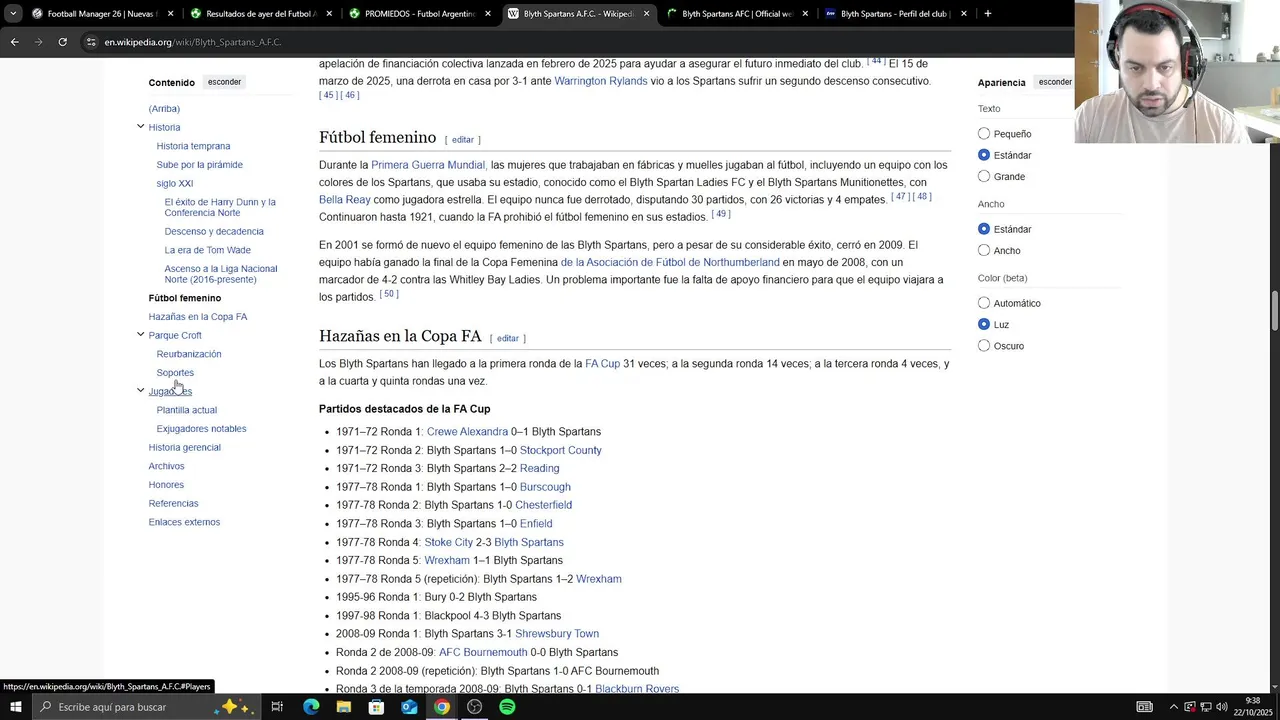The height and width of the screenshot is (720, 1280).
Task: Click the browser back arrow
Action: [14, 42]
